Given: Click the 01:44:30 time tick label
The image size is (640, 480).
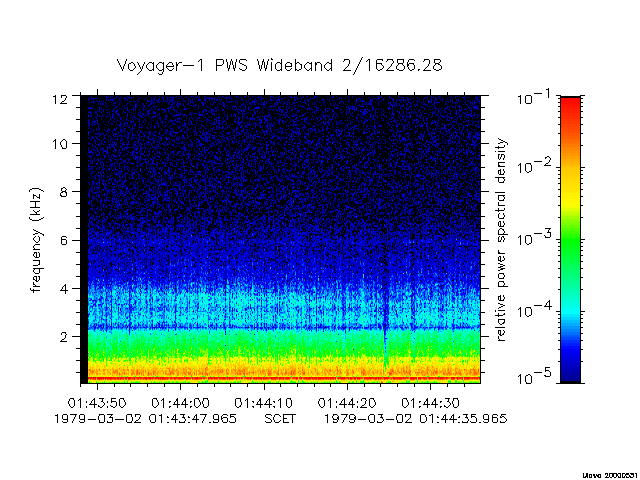Looking at the screenshot, I should tap(431, 403).
